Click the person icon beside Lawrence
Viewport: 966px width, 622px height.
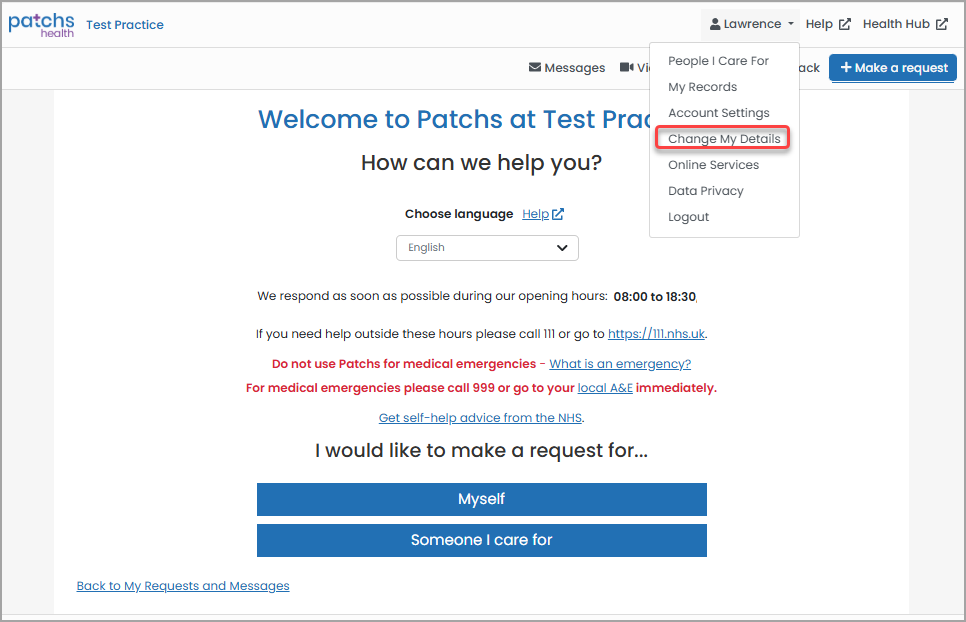(714, 24)
